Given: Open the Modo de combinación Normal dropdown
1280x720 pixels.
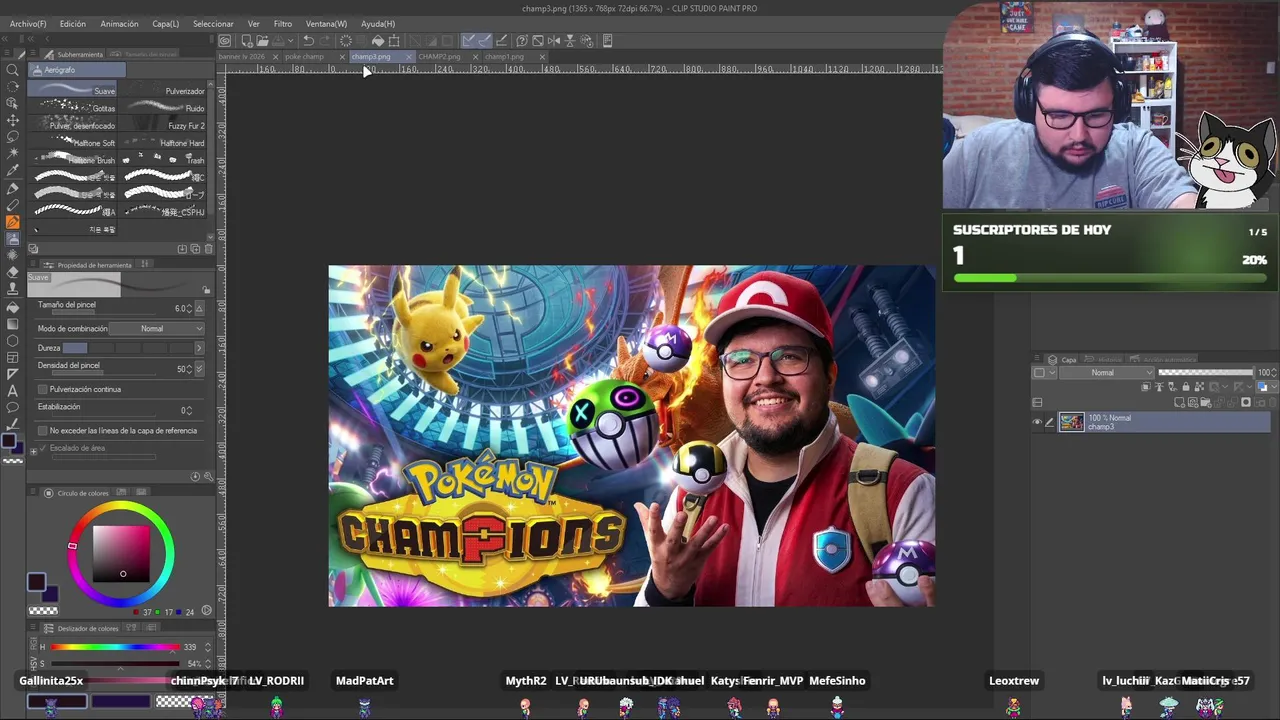Looking at the screenshot, I should click(x=158, y=329).
